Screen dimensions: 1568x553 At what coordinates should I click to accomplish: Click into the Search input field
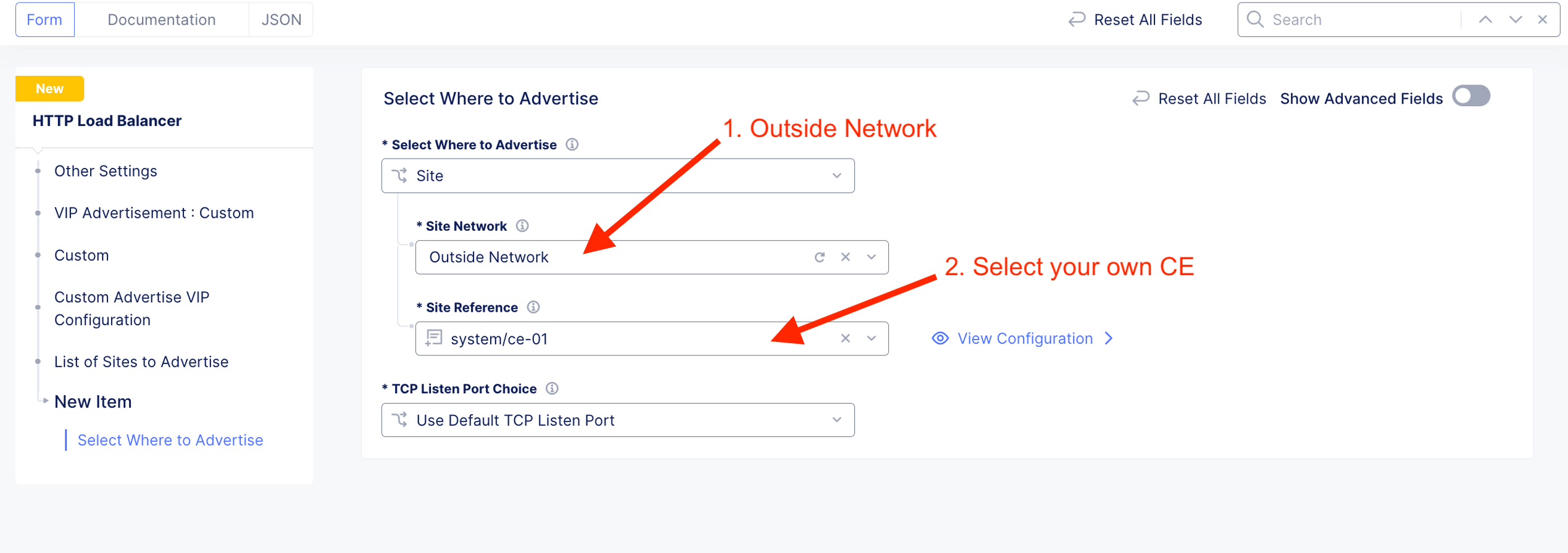1358,20
